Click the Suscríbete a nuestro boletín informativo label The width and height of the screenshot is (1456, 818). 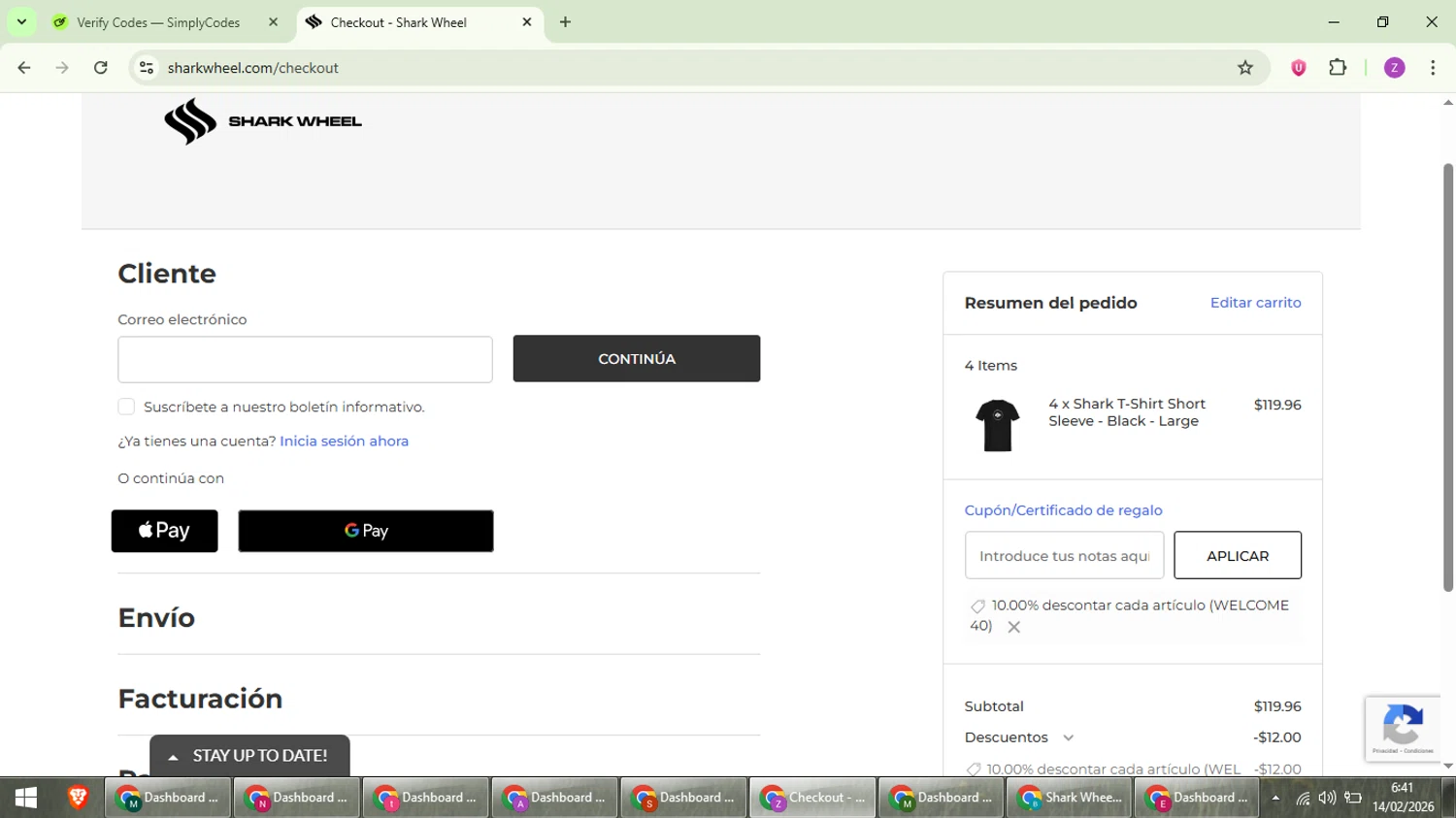[284, 408]
